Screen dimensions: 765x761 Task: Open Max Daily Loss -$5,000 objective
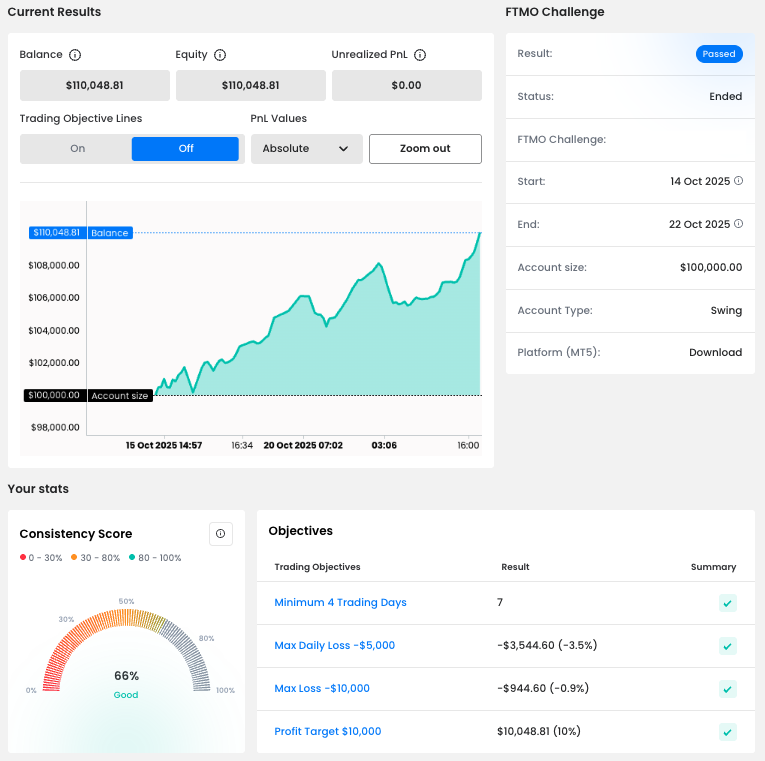334,646
